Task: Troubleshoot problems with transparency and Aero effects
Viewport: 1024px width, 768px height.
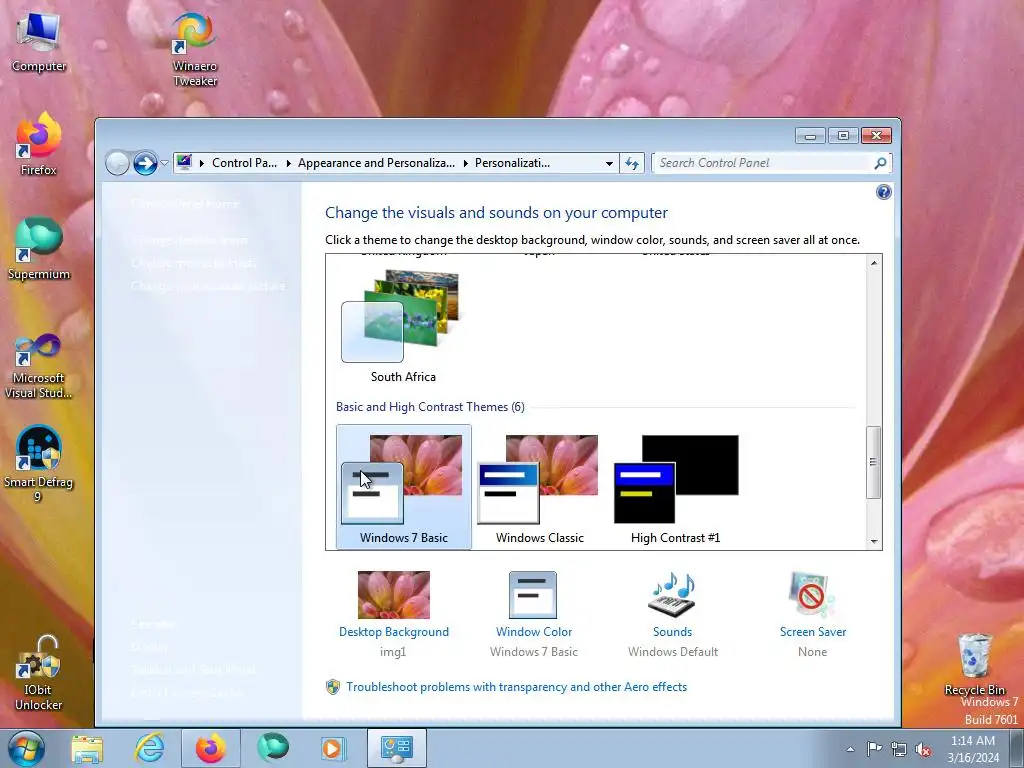Action: 517,687
